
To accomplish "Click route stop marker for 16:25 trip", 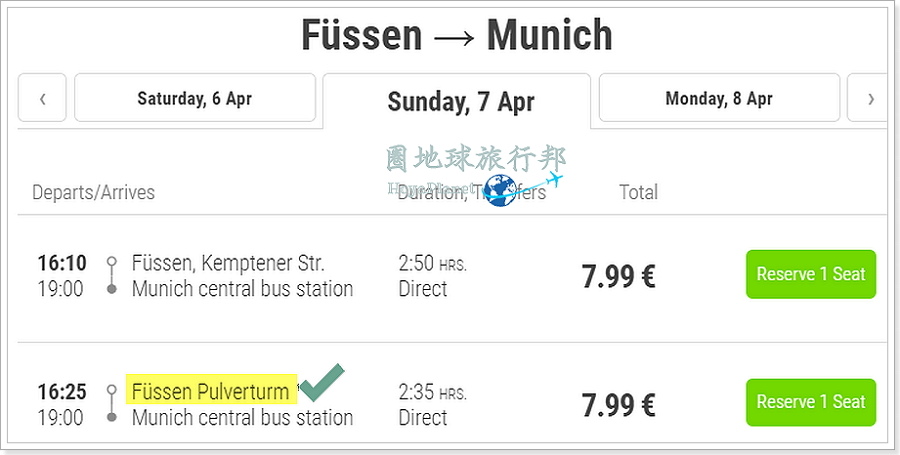I will coord(112,404).
